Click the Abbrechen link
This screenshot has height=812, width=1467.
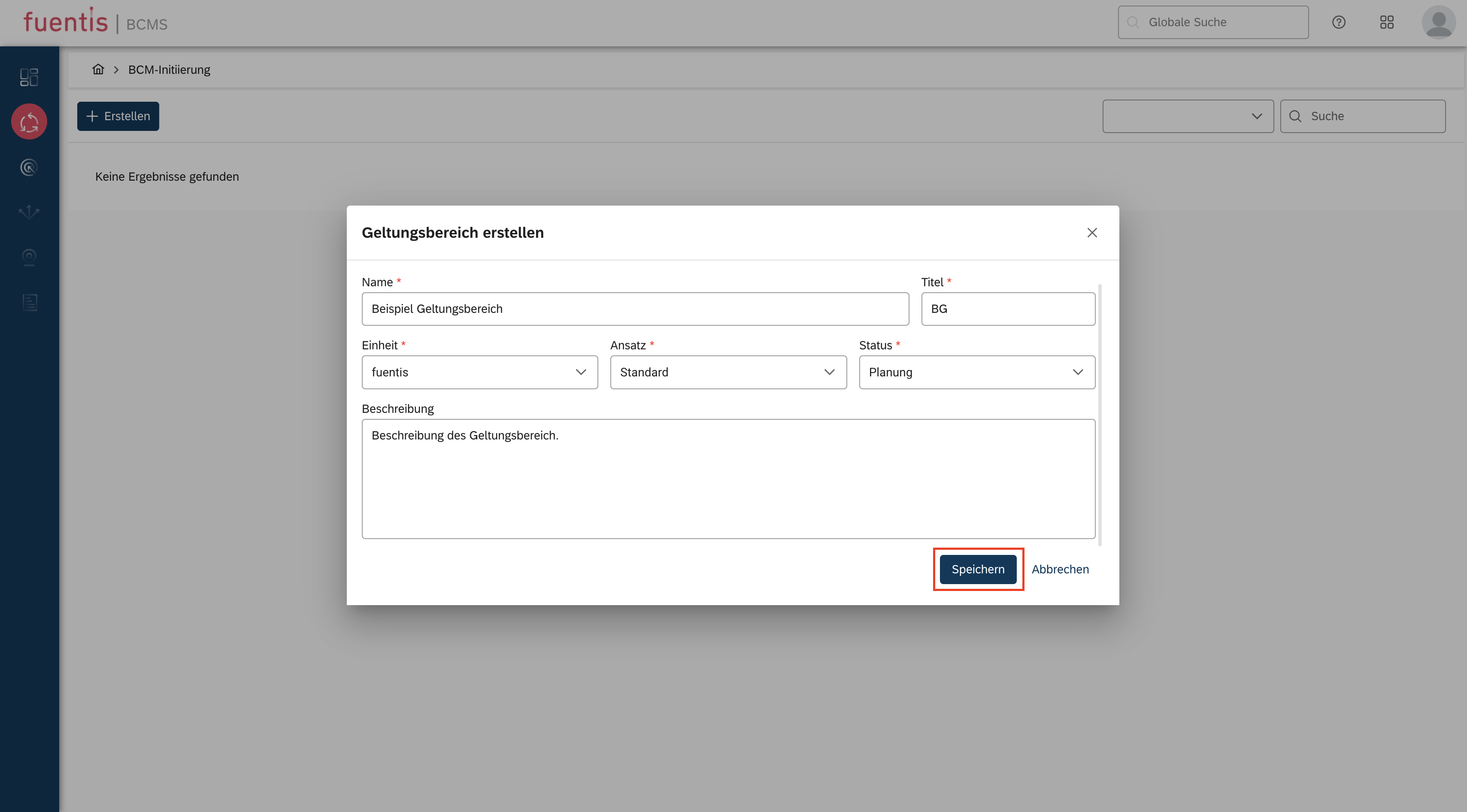coord(1060,569)
